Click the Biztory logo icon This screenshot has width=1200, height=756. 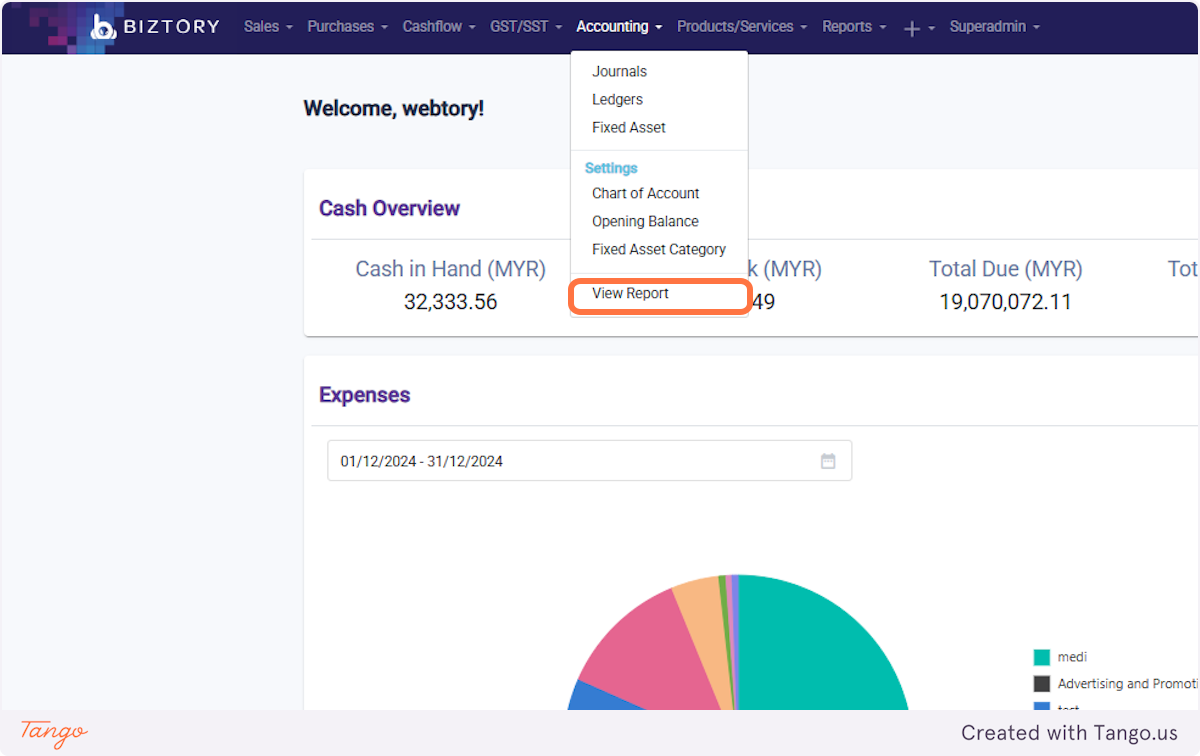pos(103,27)
